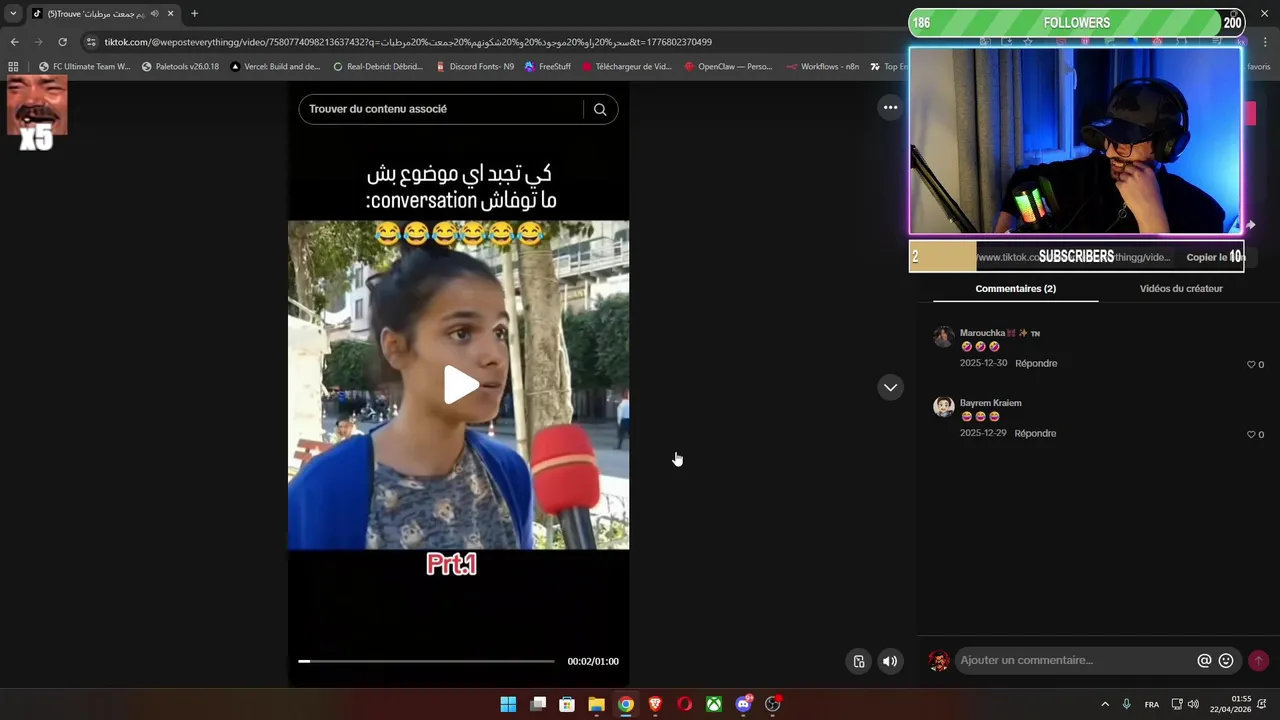Open Real-Debrid bookmark
Viewport: 1280px width, 720px height.
tap(377, 67)
